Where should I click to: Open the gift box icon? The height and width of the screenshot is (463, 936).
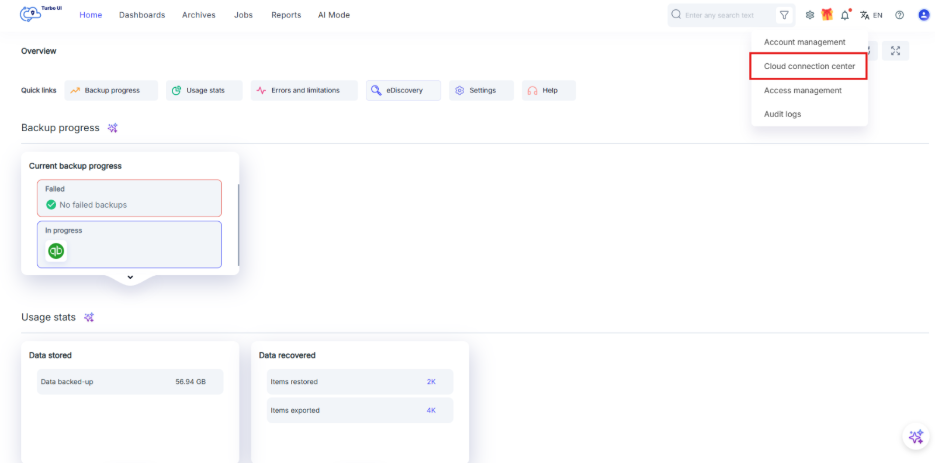point(827,15)
